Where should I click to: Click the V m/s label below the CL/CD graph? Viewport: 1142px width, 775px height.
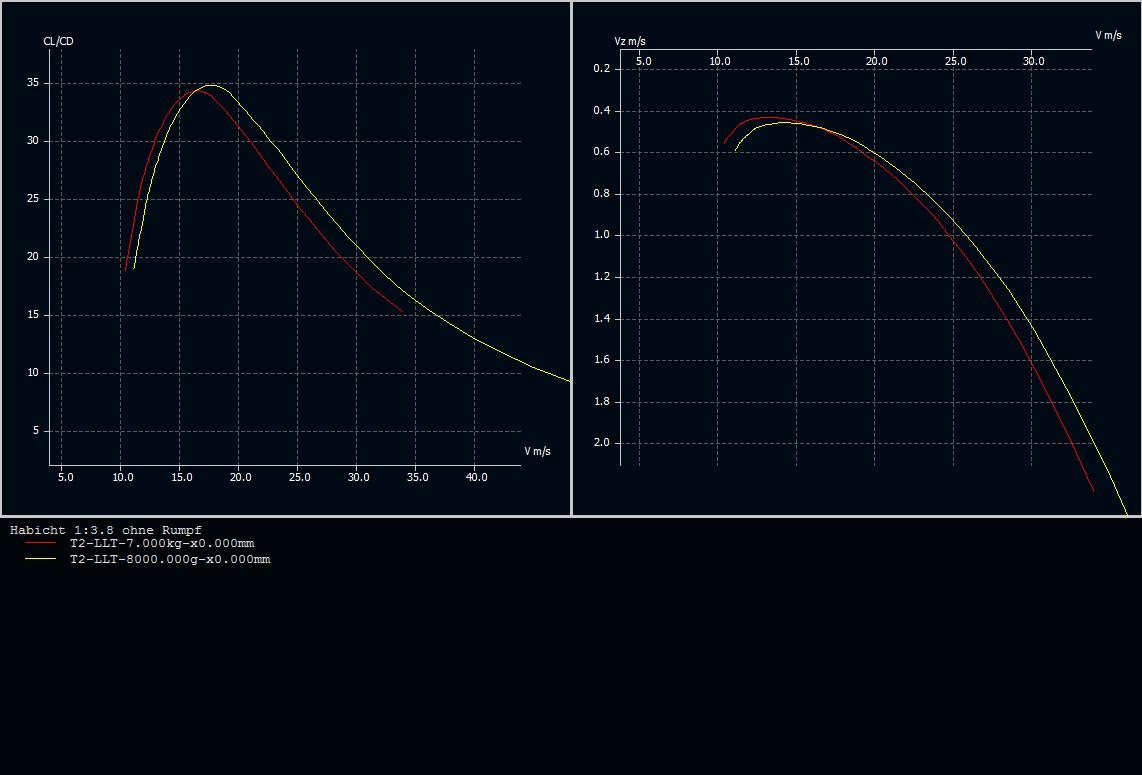(x=537, y=451)
